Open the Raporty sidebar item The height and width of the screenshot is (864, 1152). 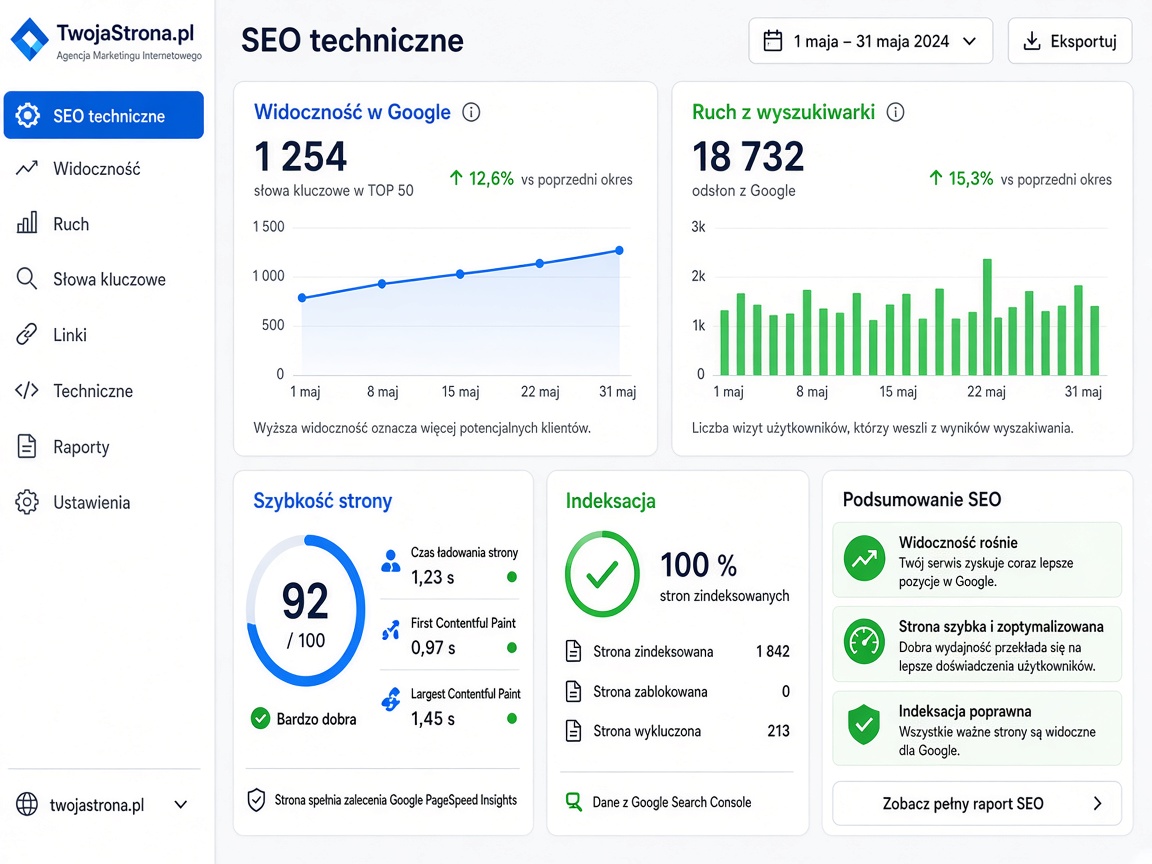(x=104, y=447)
